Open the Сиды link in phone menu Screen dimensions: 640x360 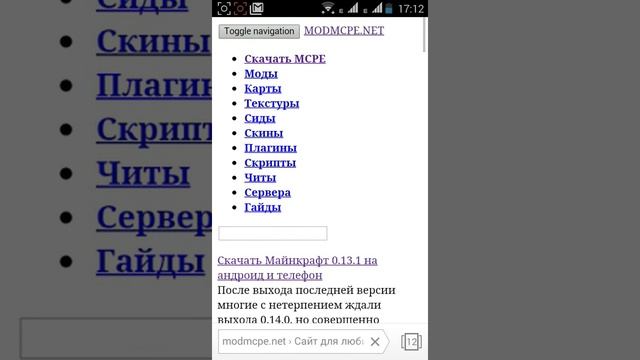pyautogui.click(x=260, y=118)
